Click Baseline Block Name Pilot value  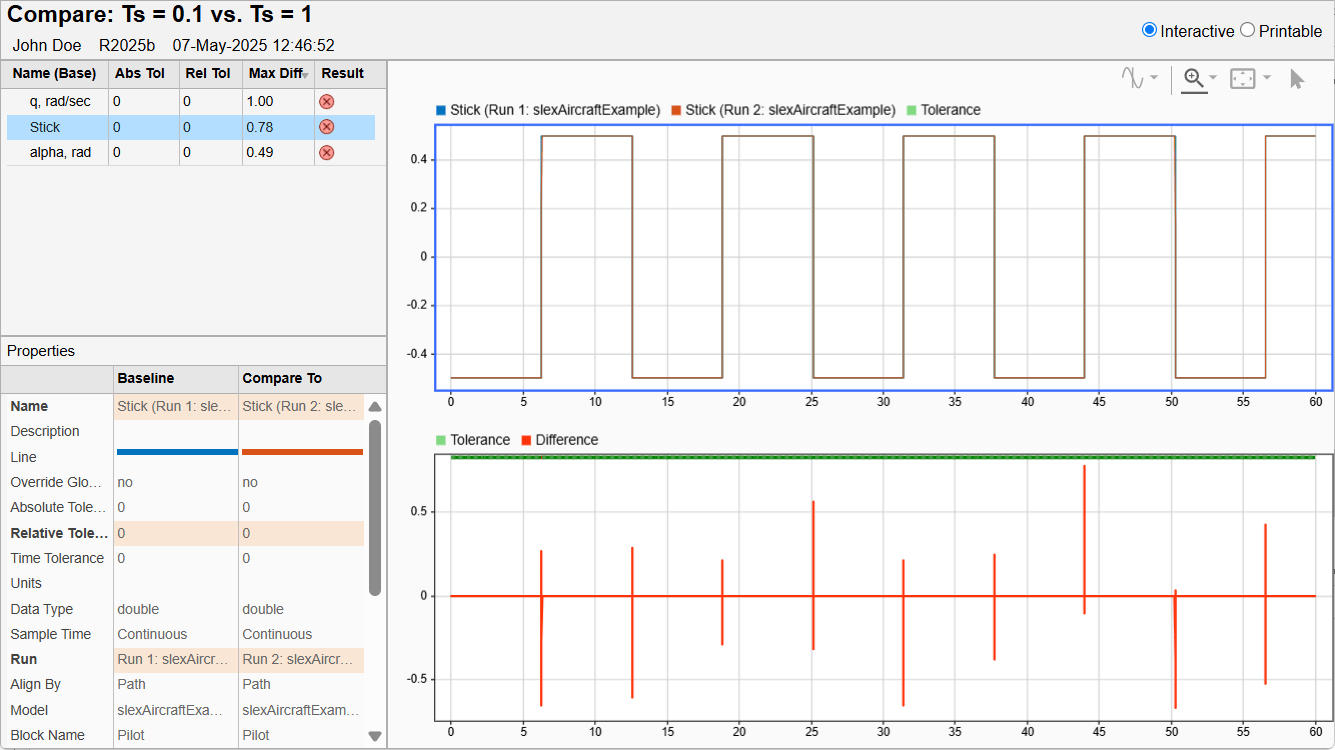click(131, 735)
